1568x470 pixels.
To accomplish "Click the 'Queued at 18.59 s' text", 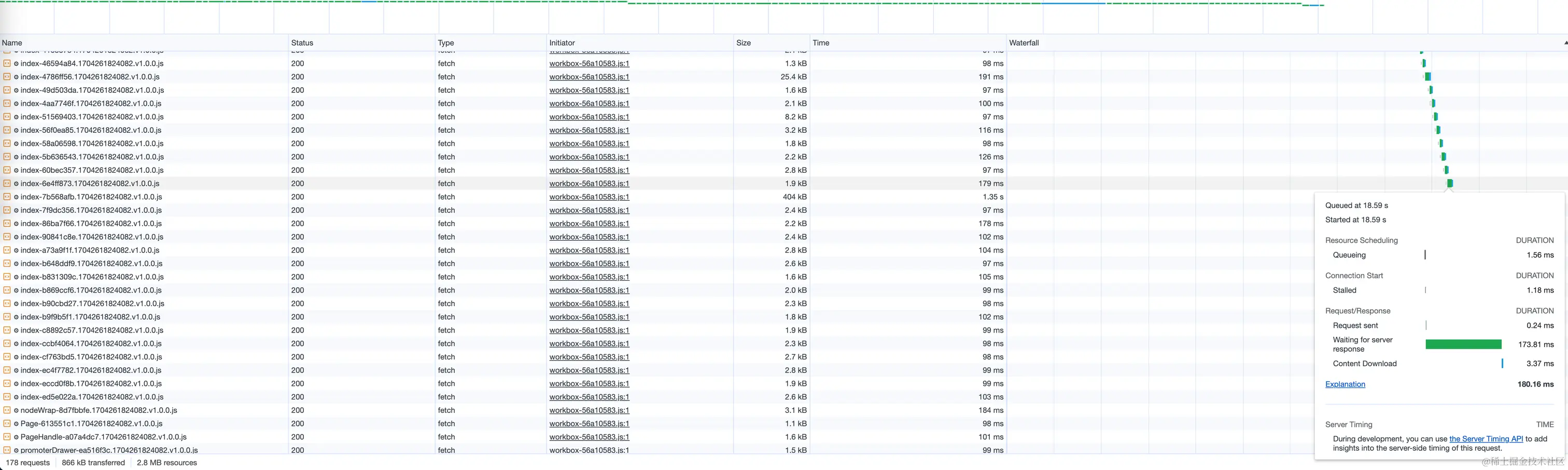I will point(1356,206).
